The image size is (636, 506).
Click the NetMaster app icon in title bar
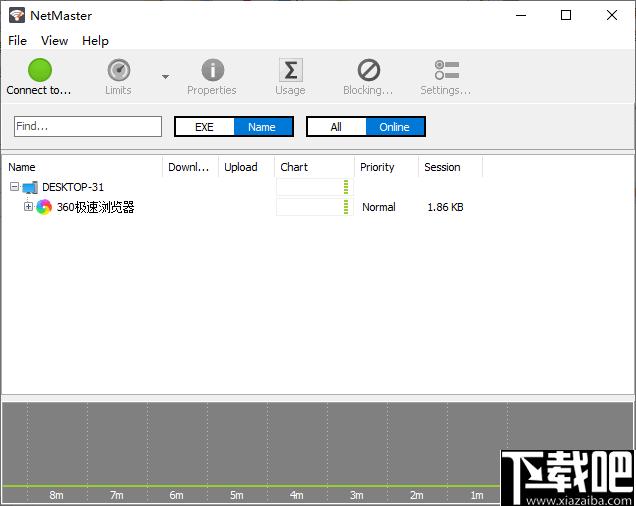pyautogui.click(x=17, y=15)
